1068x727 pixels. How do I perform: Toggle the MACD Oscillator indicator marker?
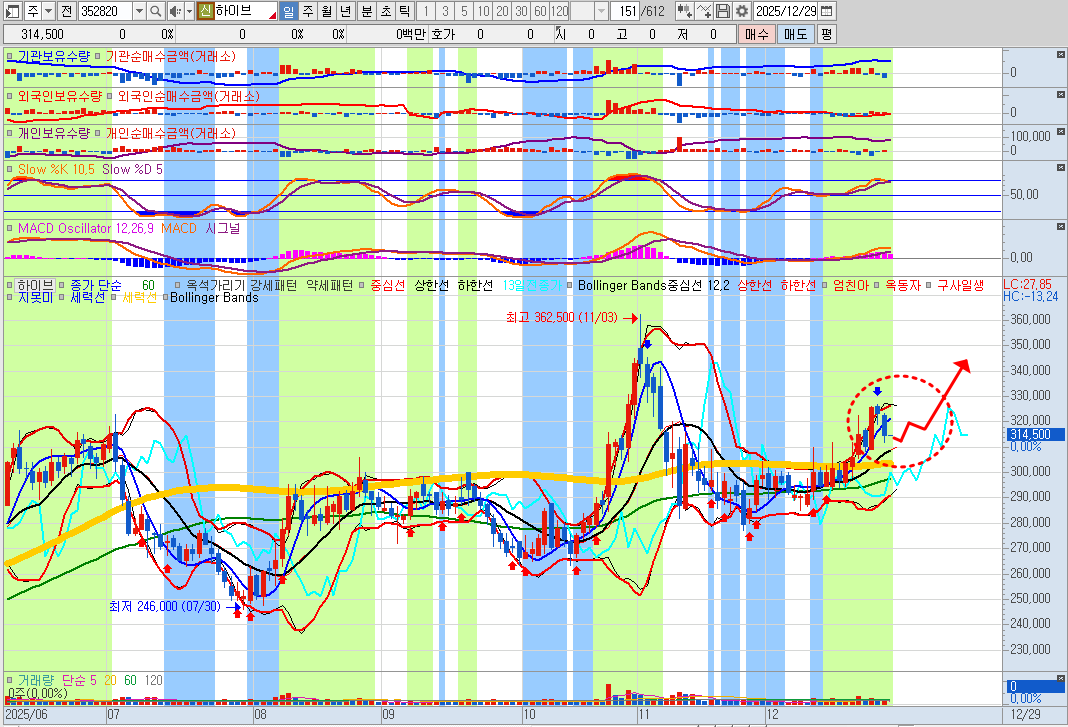pyautogui.click(x=10, y=228)
